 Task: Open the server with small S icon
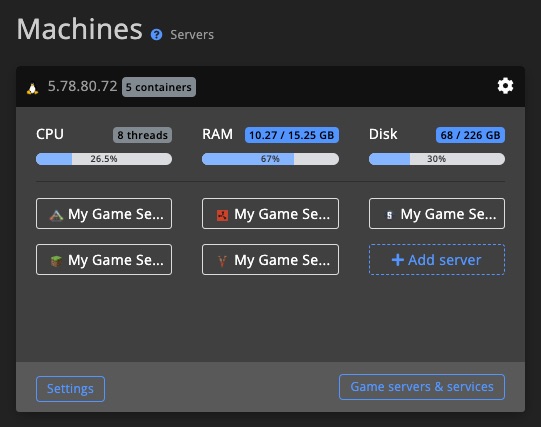pos(389,216)
